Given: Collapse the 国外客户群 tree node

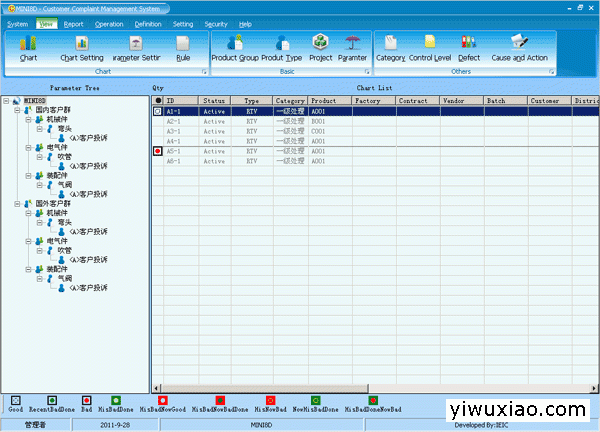Looking at the screenshot, I should [x=17, y=203].
